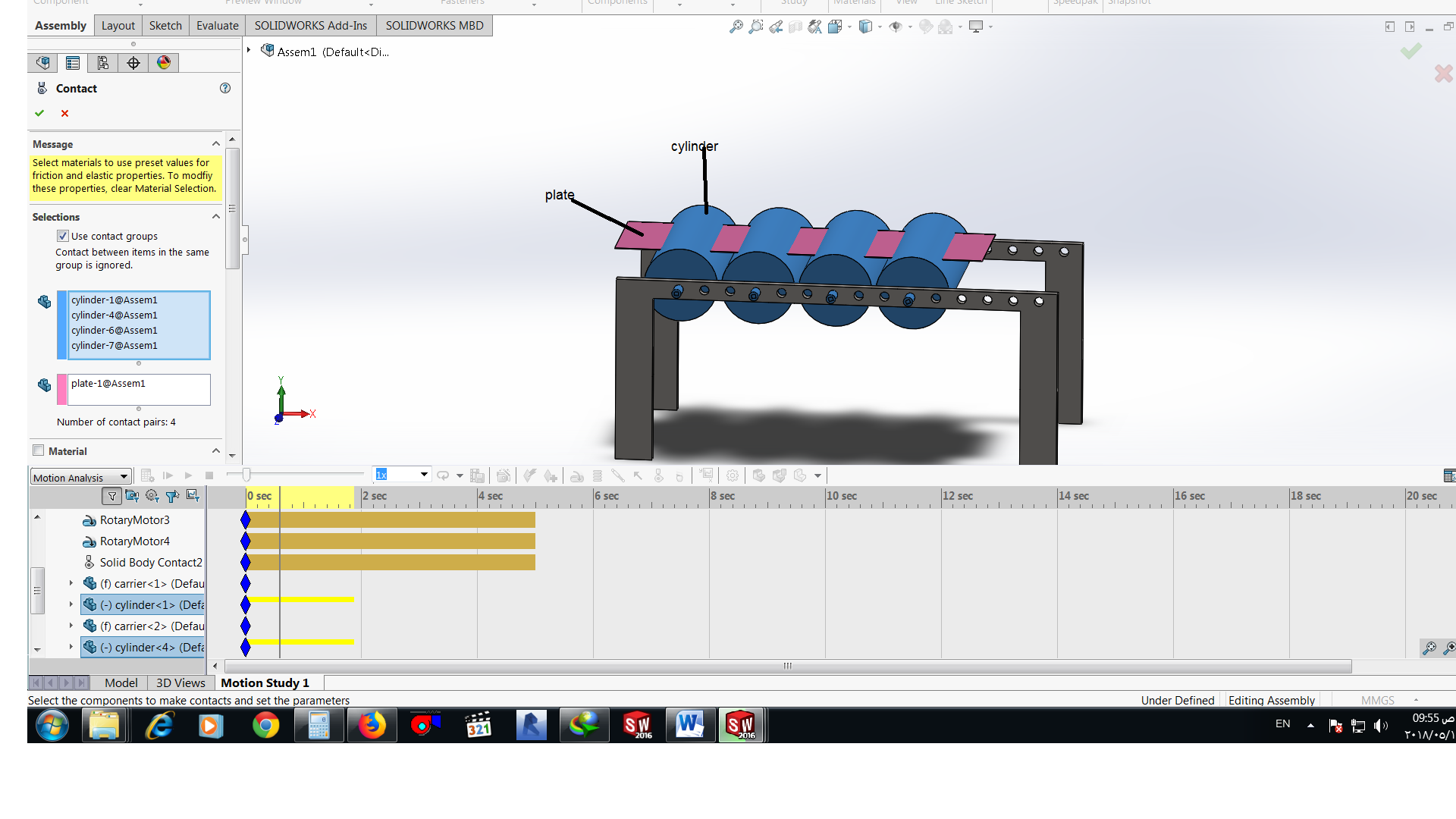Viewport: 1456px width, 819px height.
Task: Open Google Chrome from the taskbar
Action: 265,726
